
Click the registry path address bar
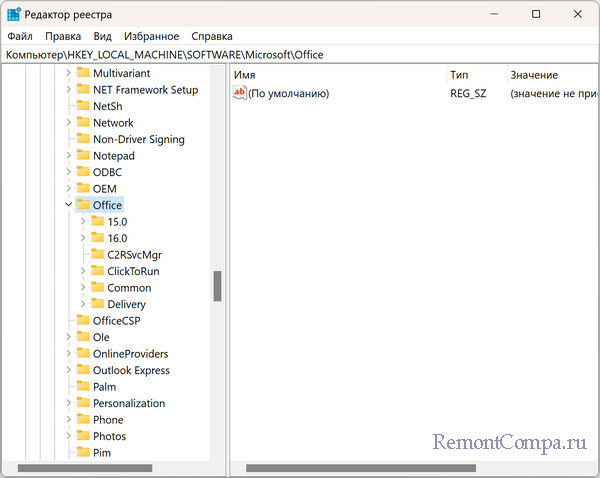[x=300, y=55]
